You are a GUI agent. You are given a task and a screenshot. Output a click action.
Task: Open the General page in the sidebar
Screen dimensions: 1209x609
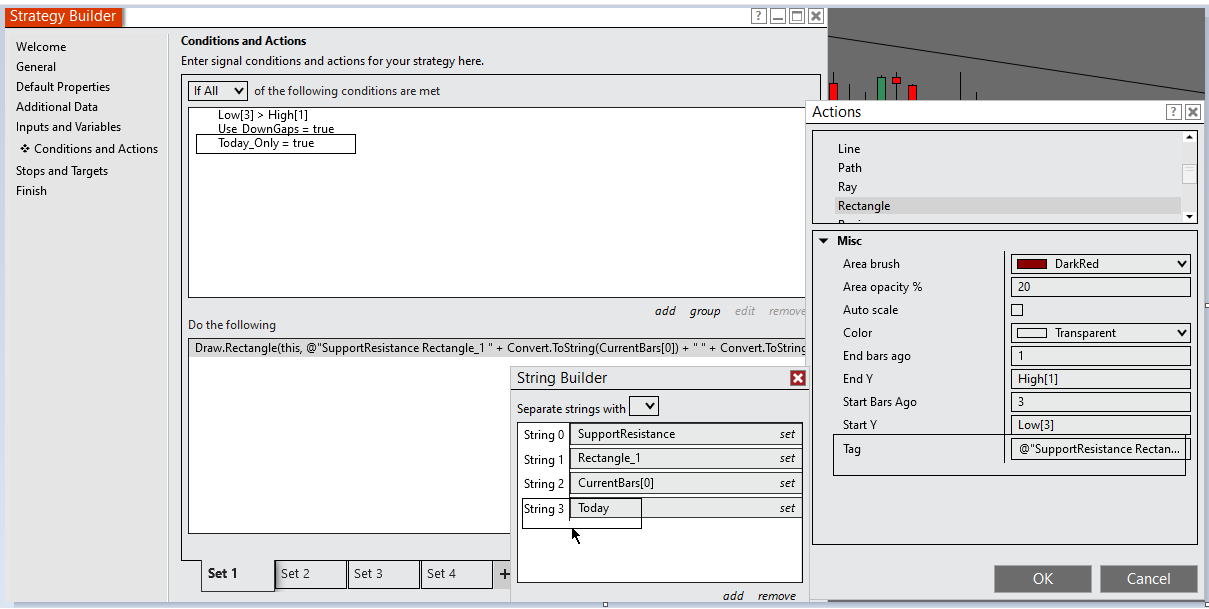36,67
